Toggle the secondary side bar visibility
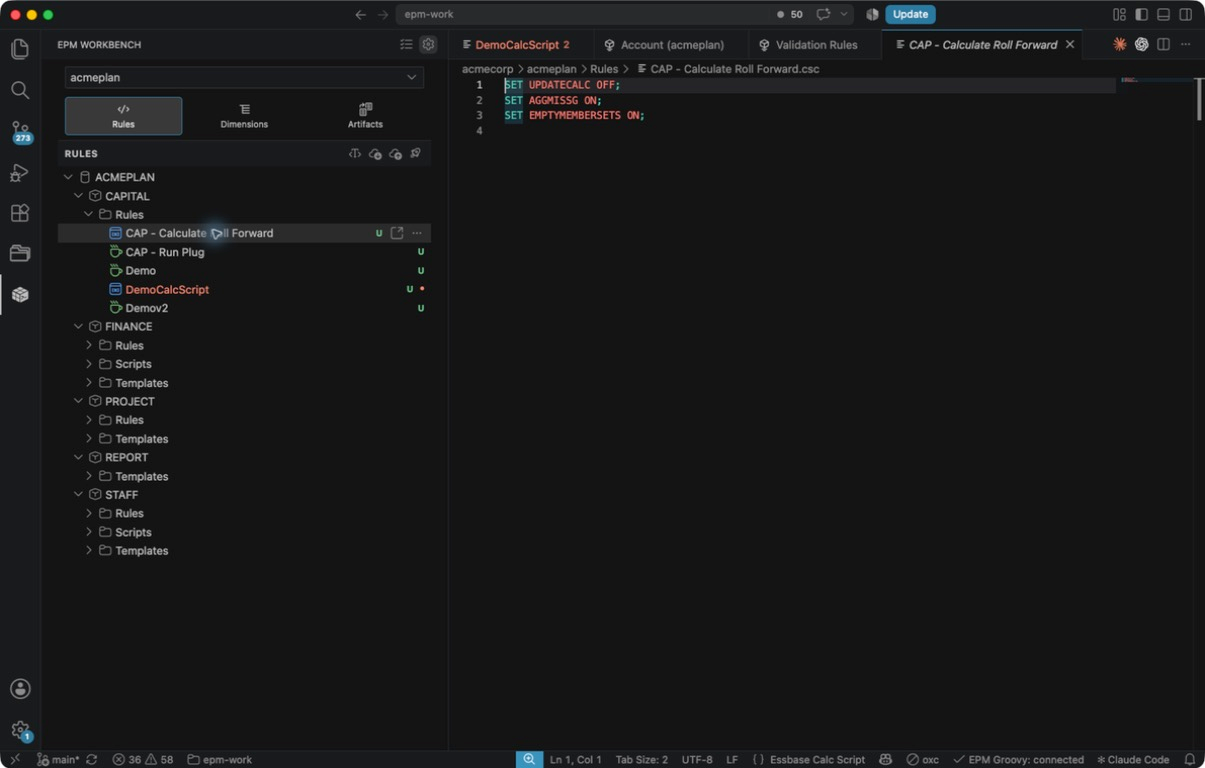This screenshot has height=768, width=1205. pyautogui.click(x=1185, y=15)
